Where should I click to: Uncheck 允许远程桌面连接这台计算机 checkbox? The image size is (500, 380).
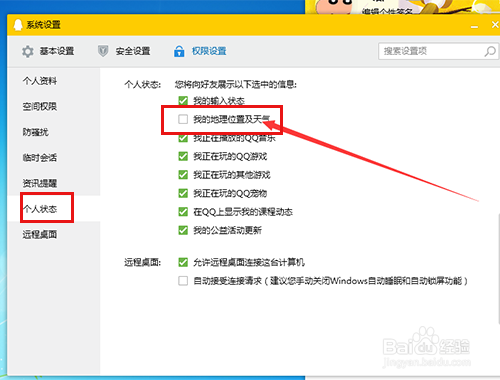point(183,262)
